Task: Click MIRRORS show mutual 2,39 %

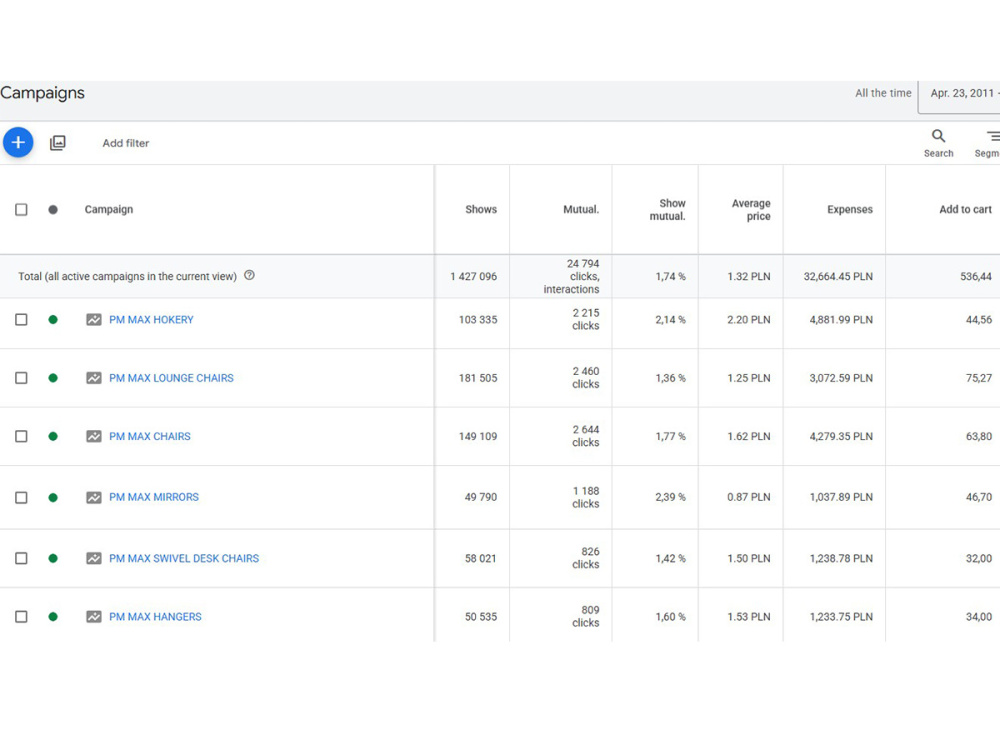Action: 670,497
